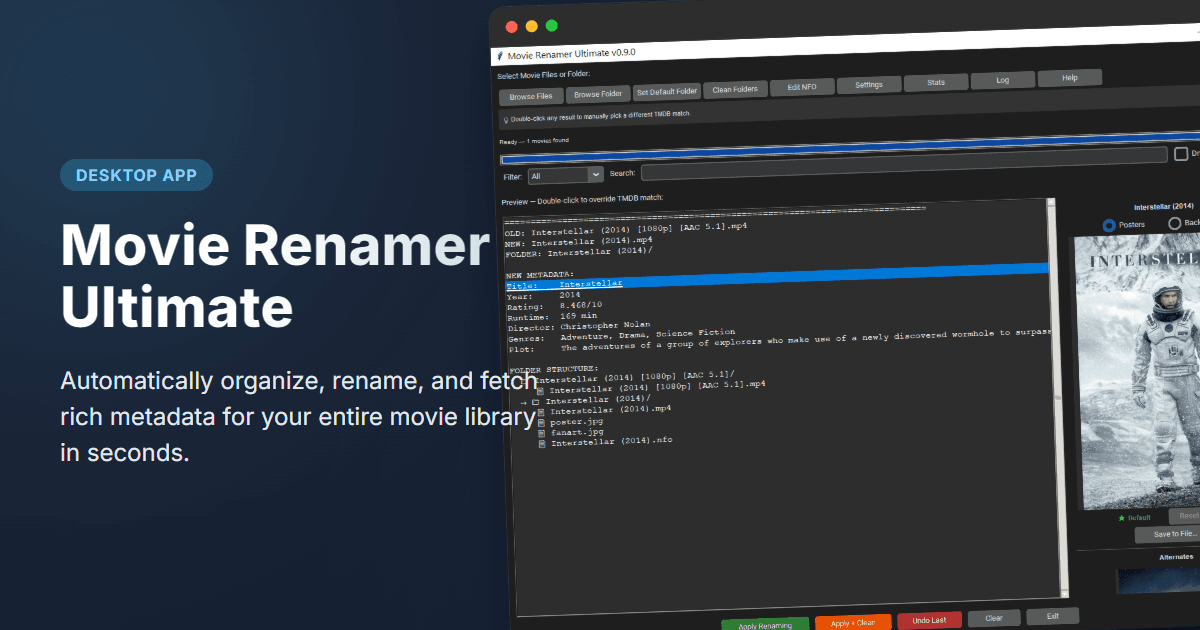Click the file icon next to poster.jpg
Screen dimensions: 1200x630
click(x=541, y=422)
